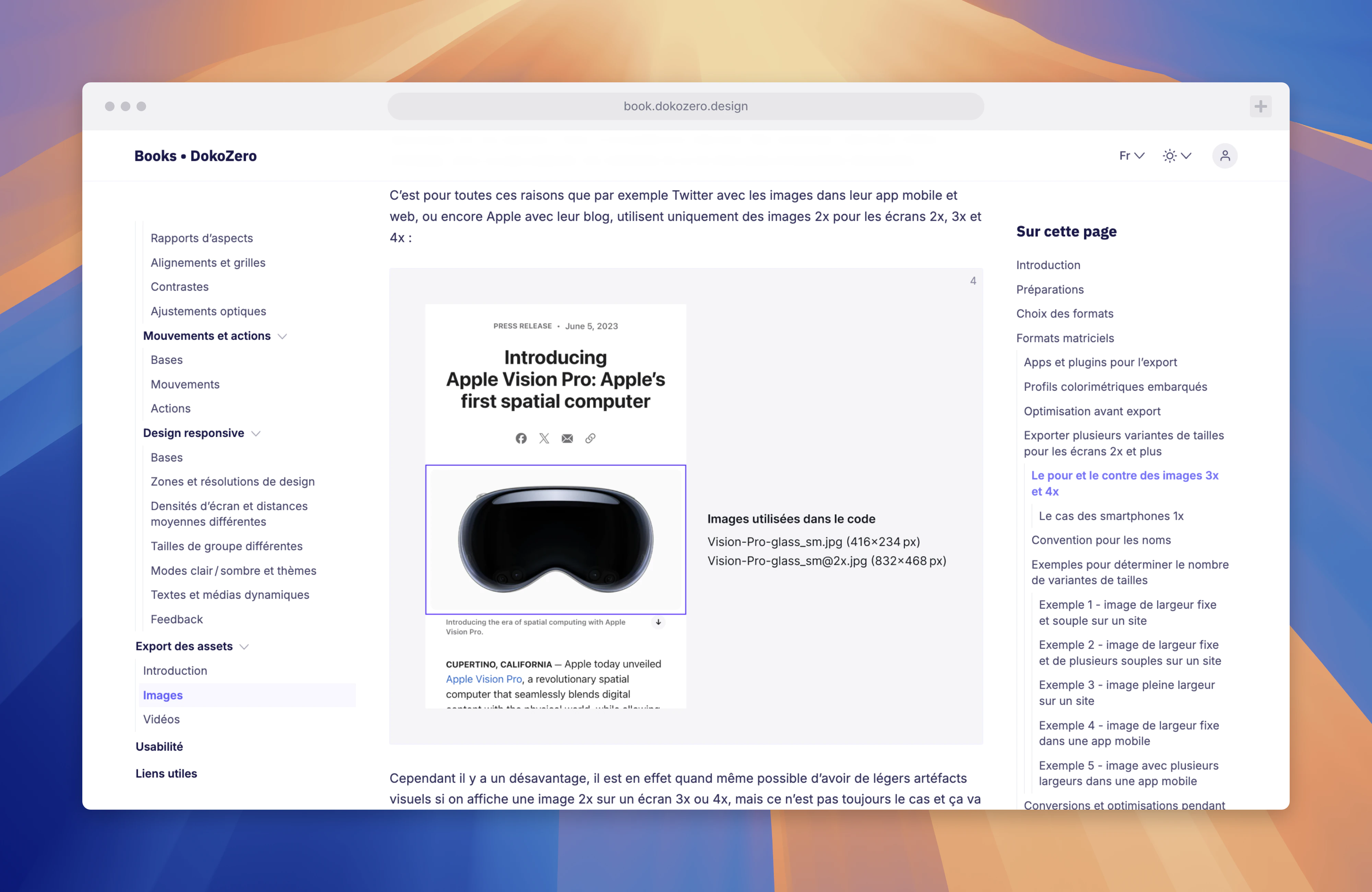Jump to Exemple 3 - image pleine largeur

click(x=1126, y=693)
